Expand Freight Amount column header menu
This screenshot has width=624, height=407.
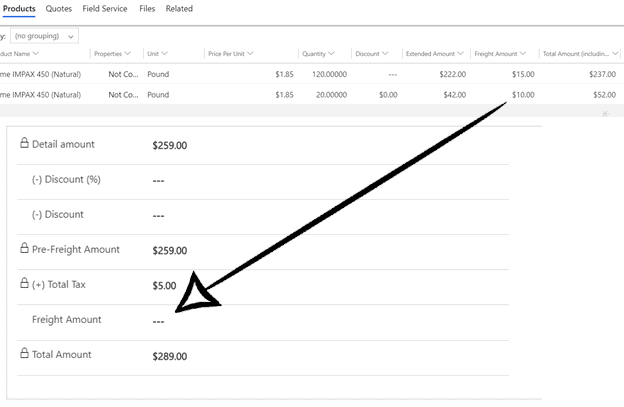tap(523, 53)
